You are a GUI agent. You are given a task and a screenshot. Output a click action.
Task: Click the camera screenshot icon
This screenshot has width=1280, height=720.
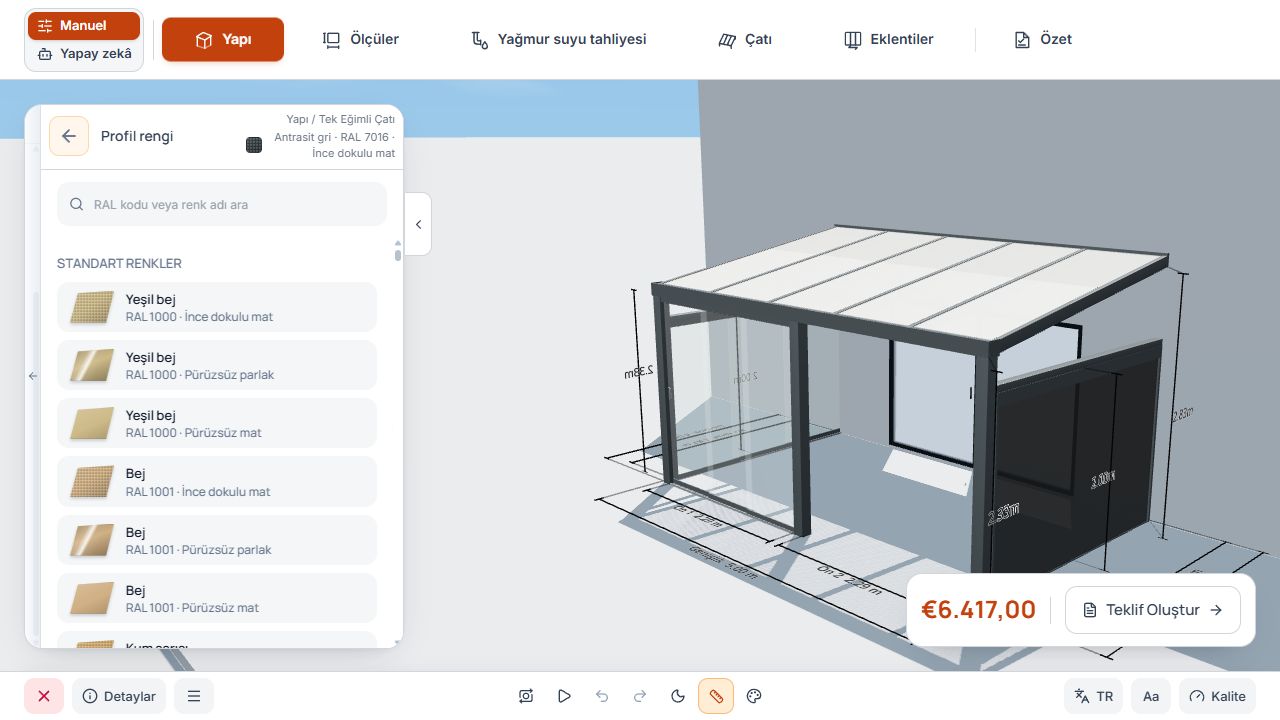[526, 696]
